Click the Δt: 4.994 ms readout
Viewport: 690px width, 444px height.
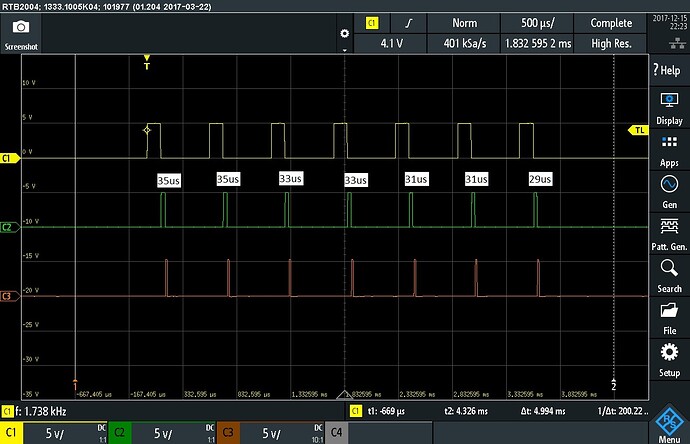pos(543,411)
